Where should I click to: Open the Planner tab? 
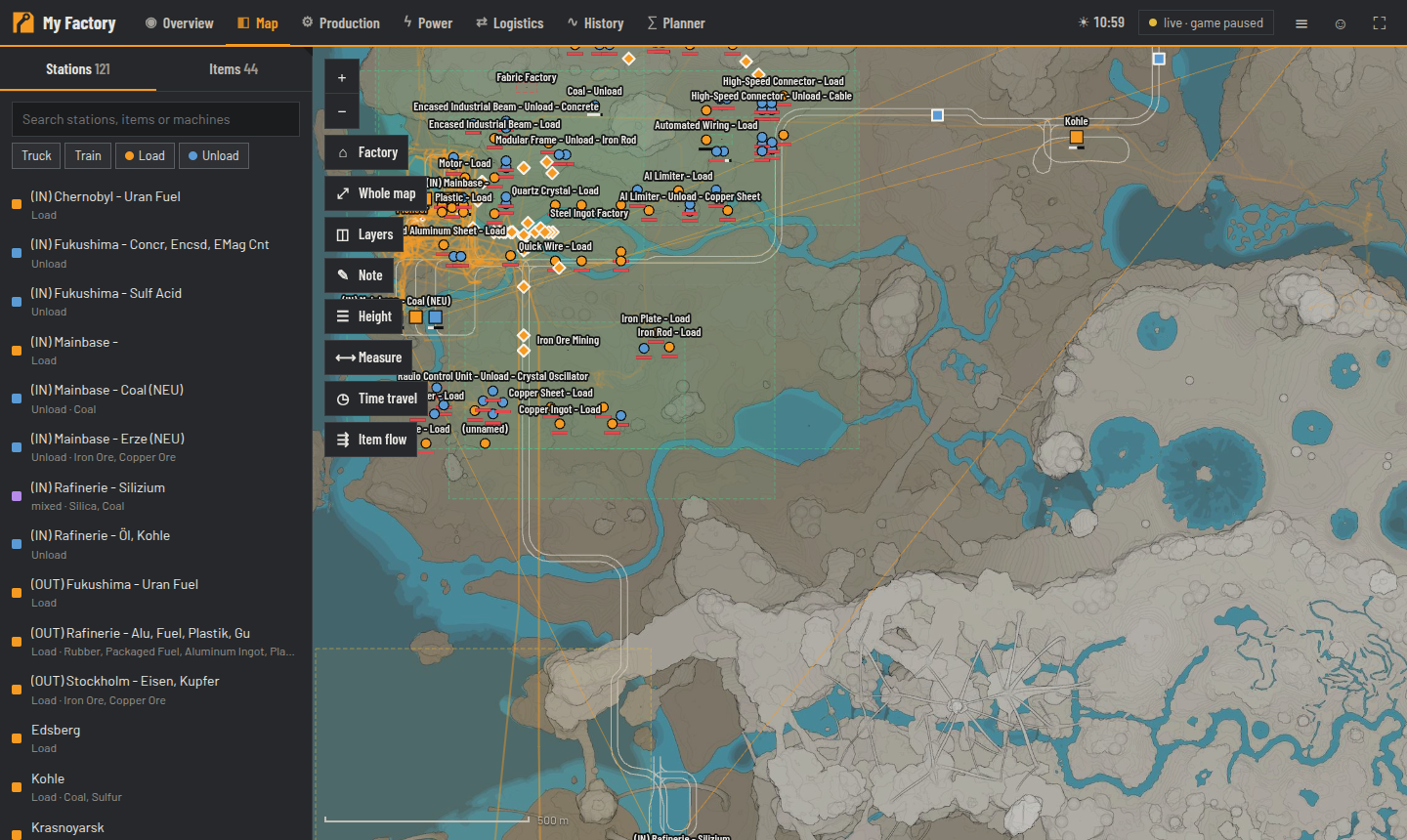pyautogui.click(x=676, y=23)
